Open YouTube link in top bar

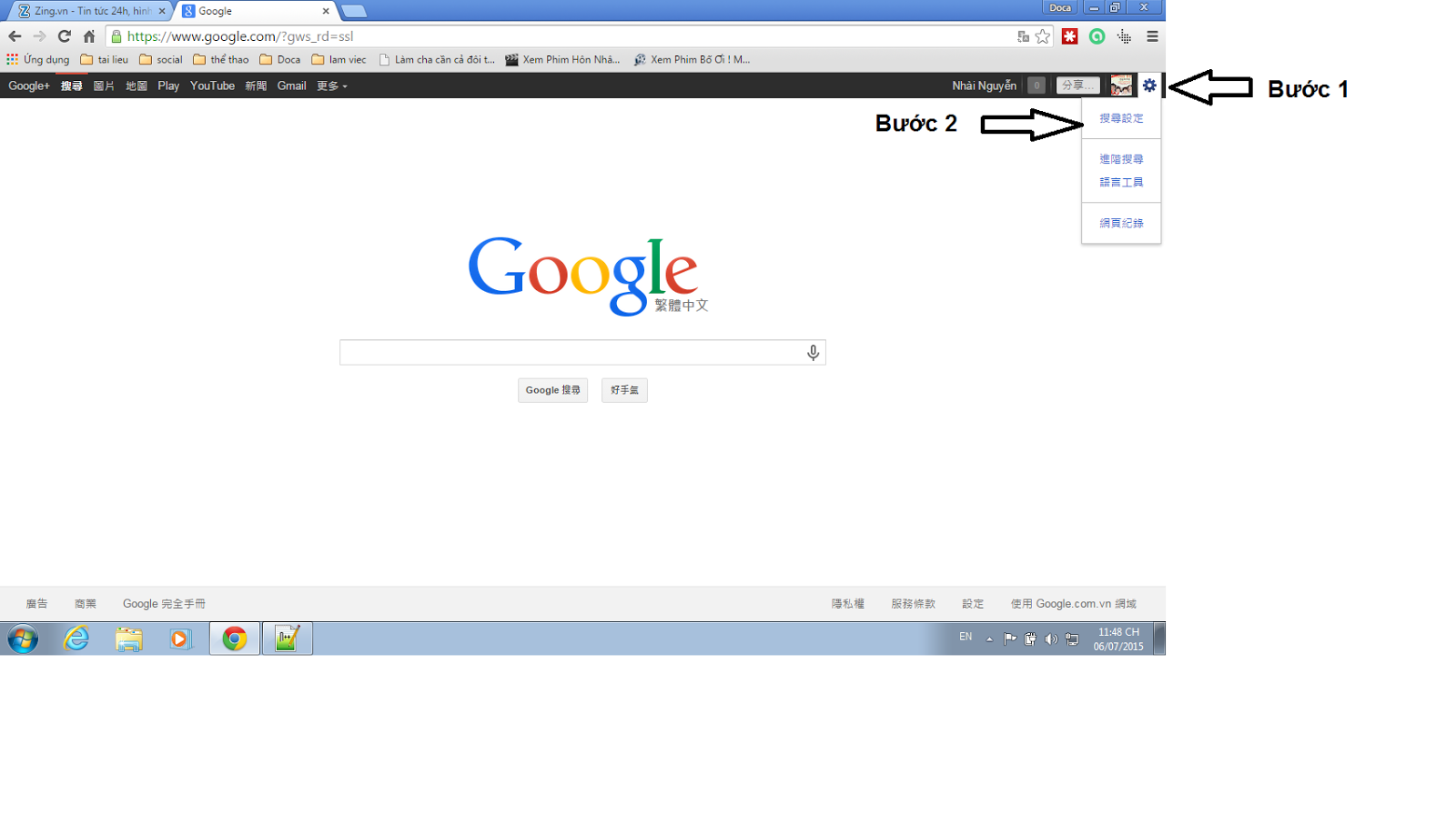(x=212, y=85)
